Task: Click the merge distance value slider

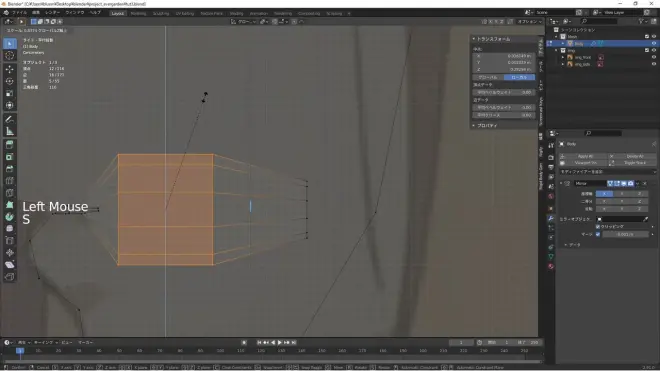Action: [625, 234]
